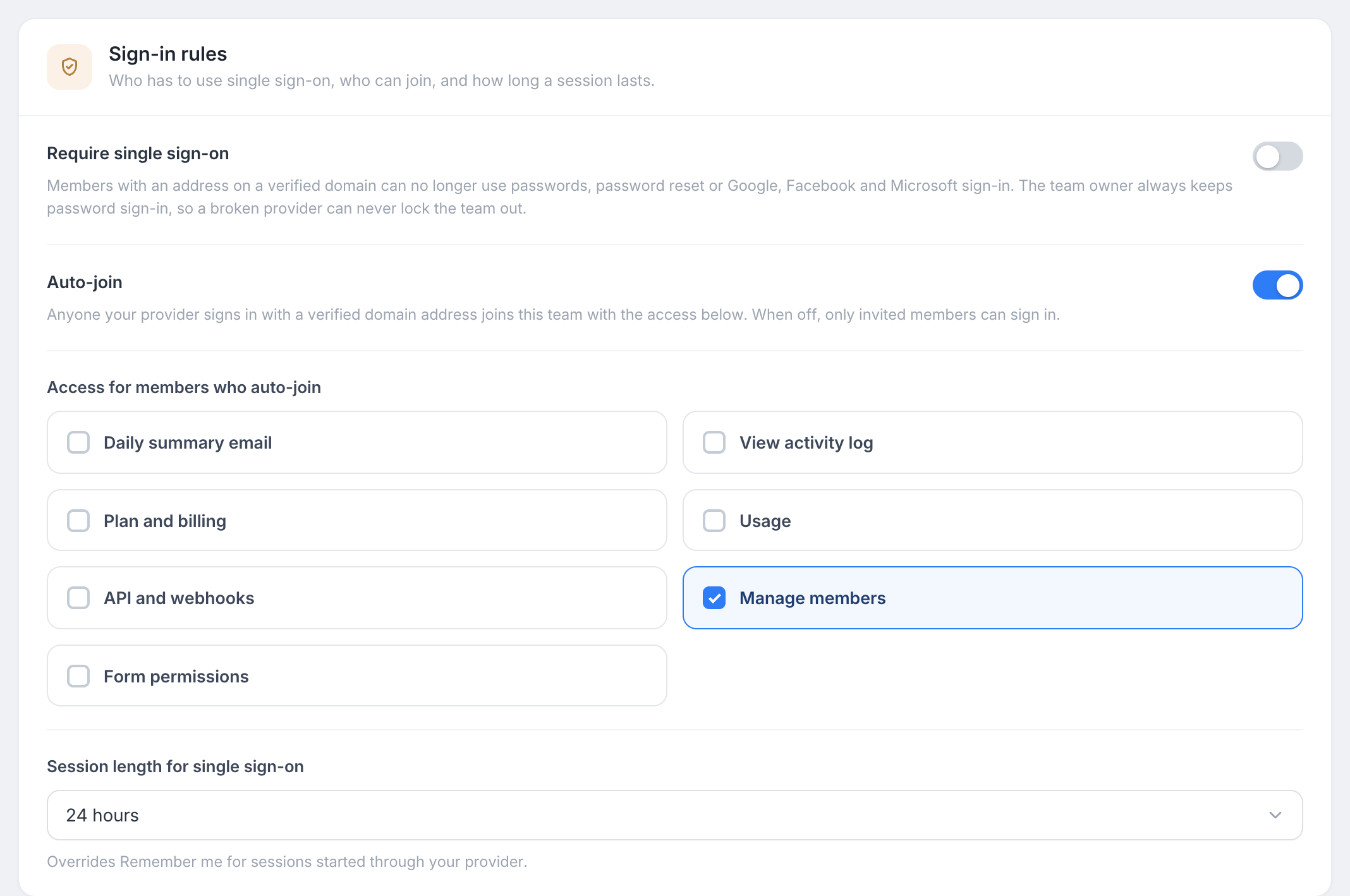
Task: Click the Require single sign-on label
Action: 138,154
